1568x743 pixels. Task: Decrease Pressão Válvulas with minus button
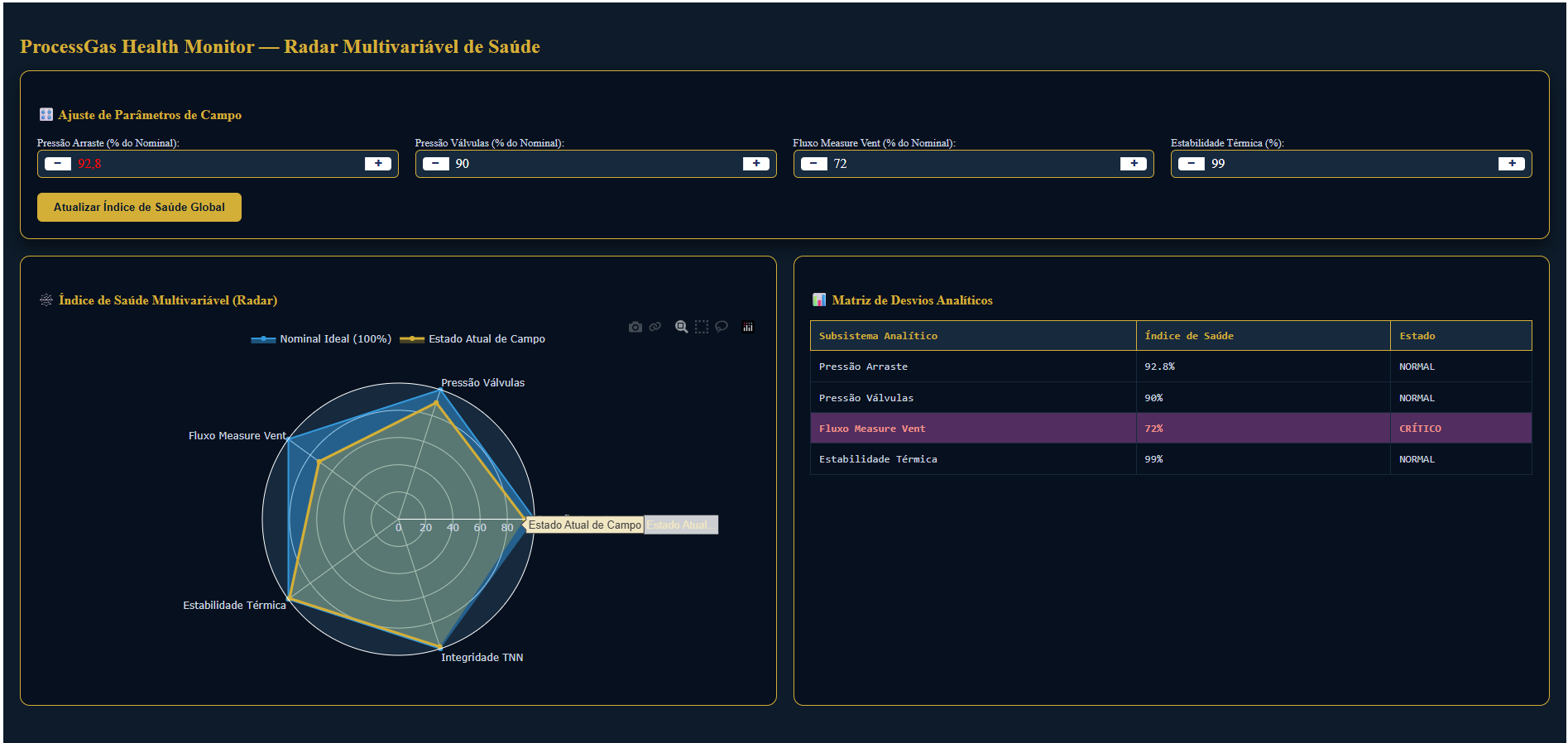(x=436, y=164)
